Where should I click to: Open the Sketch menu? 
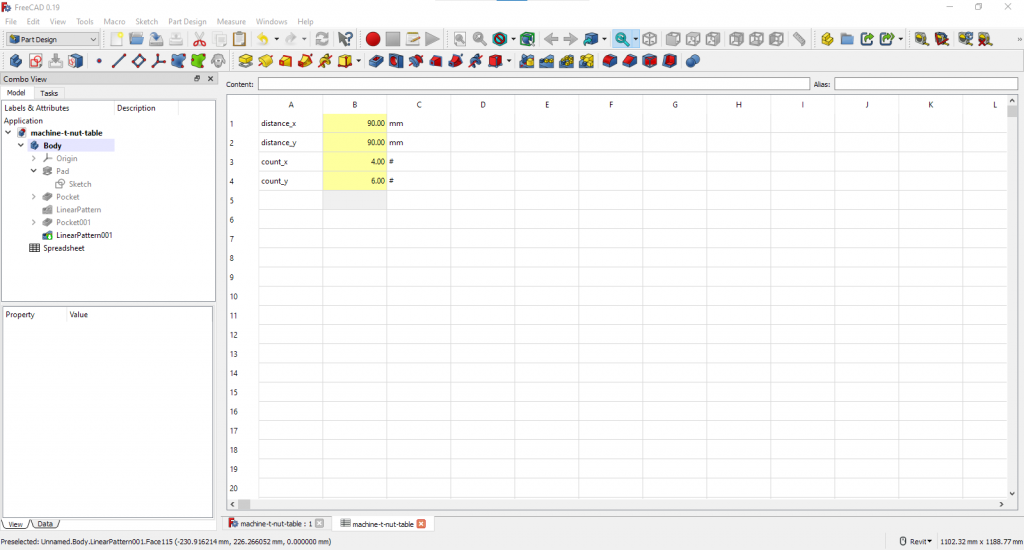coord(146,21)
